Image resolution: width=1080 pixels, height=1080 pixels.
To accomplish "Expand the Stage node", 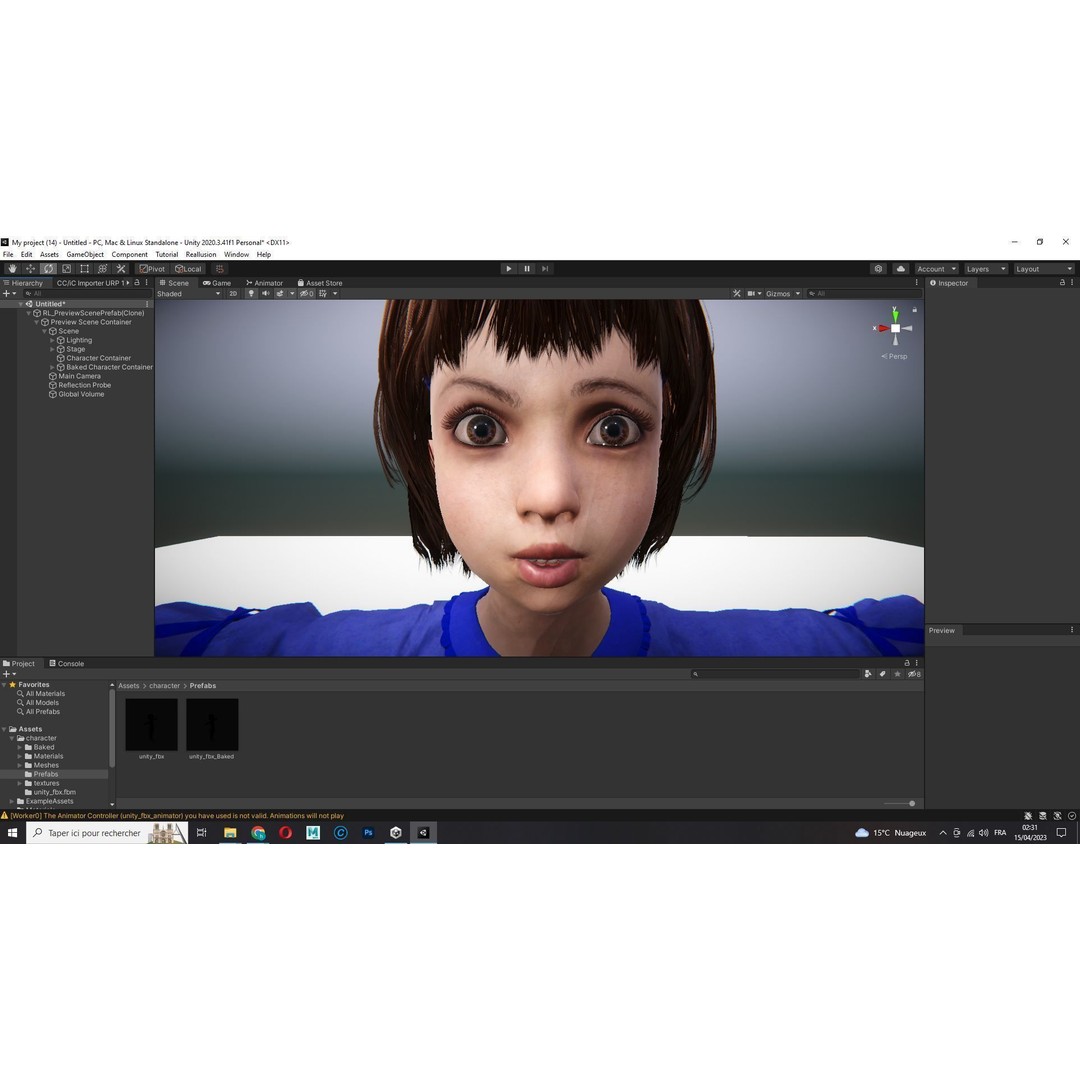I will click(x=52, y=349).
